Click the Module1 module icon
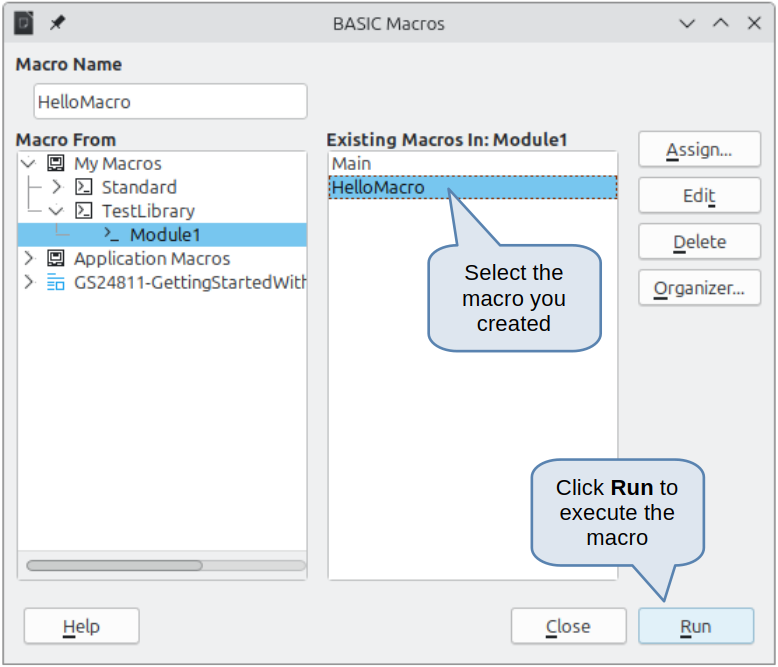This screenshot has height=667, width=778. (111, 234)
